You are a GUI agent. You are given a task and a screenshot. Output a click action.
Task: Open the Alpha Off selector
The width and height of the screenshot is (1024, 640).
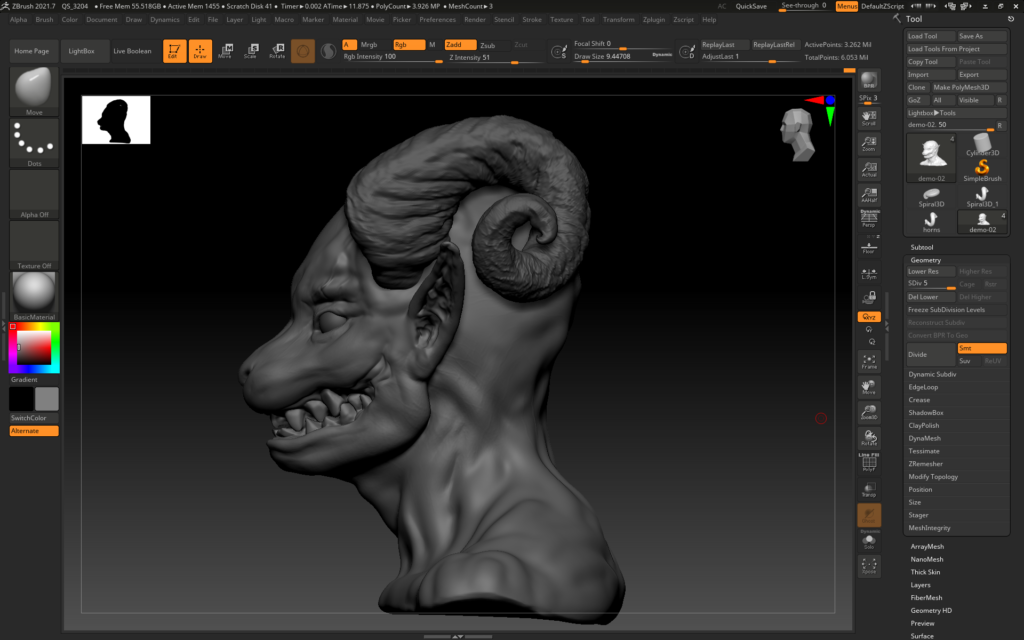[34, 194]
